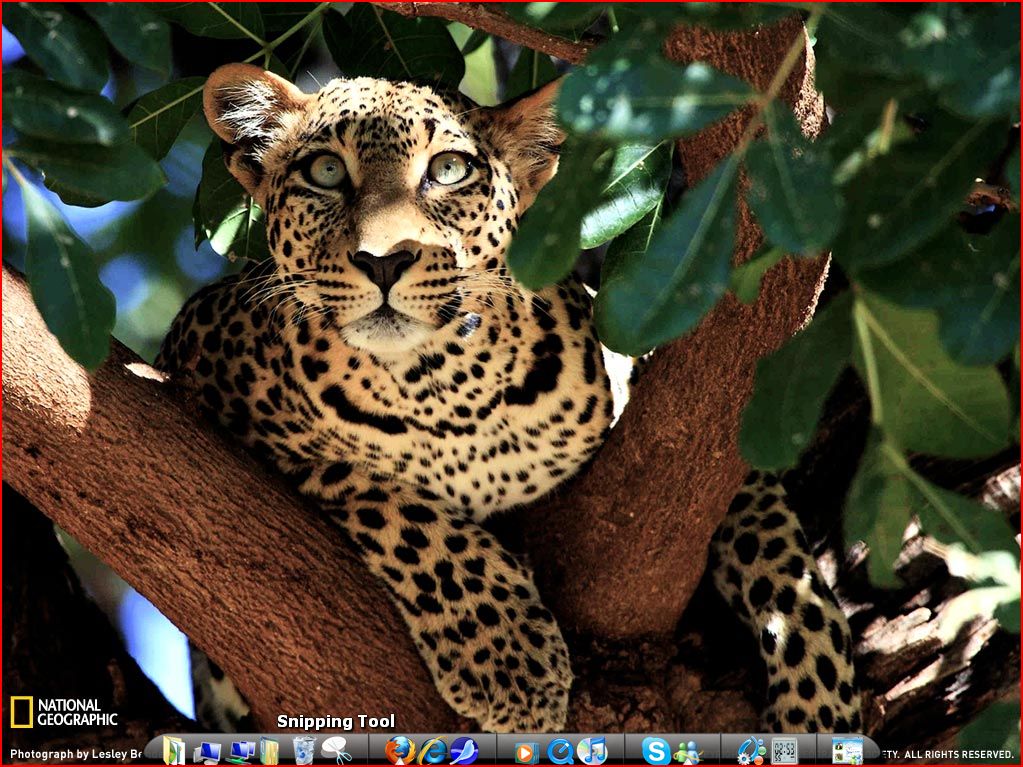1023x767 pixels.
Task: Open dock settings gear icon
Action: 751,750
